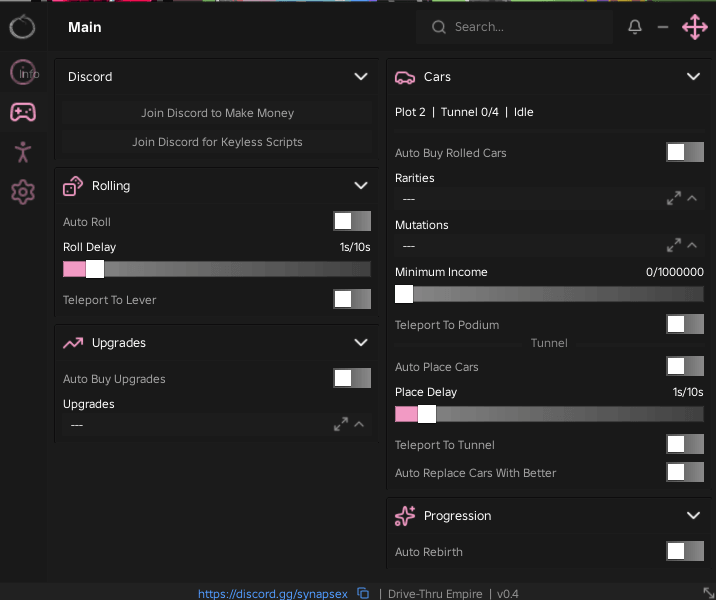Viewport: 716px width, 600px height.
Task: Collapse the Progression section chevron
Action: pos(693,516)
